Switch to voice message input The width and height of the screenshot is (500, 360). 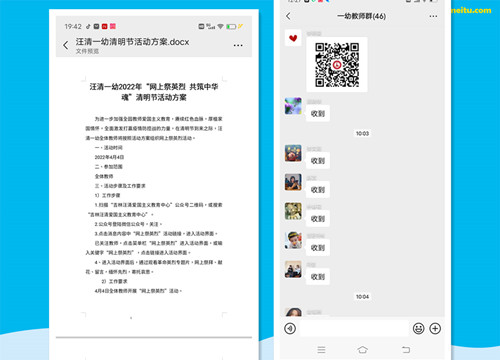tap(290, 328)
